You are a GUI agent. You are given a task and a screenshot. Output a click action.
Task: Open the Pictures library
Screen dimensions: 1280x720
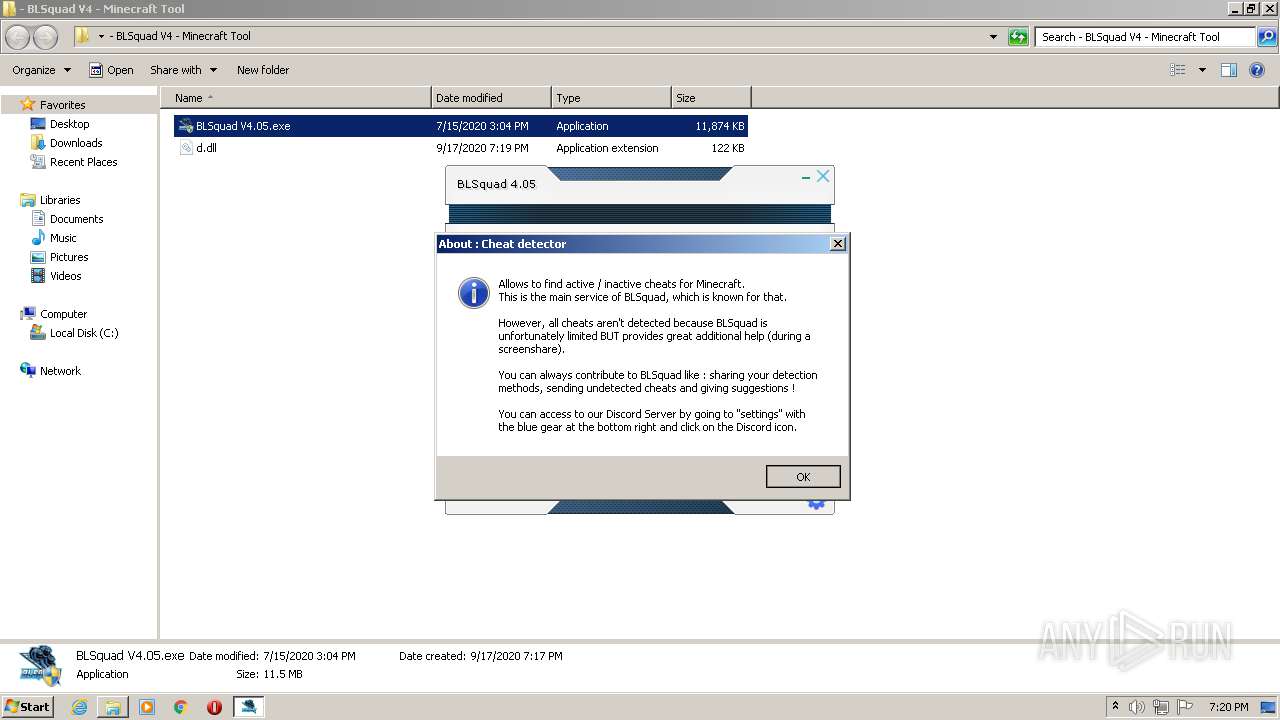pyautogui.click(x=69, y=257)
